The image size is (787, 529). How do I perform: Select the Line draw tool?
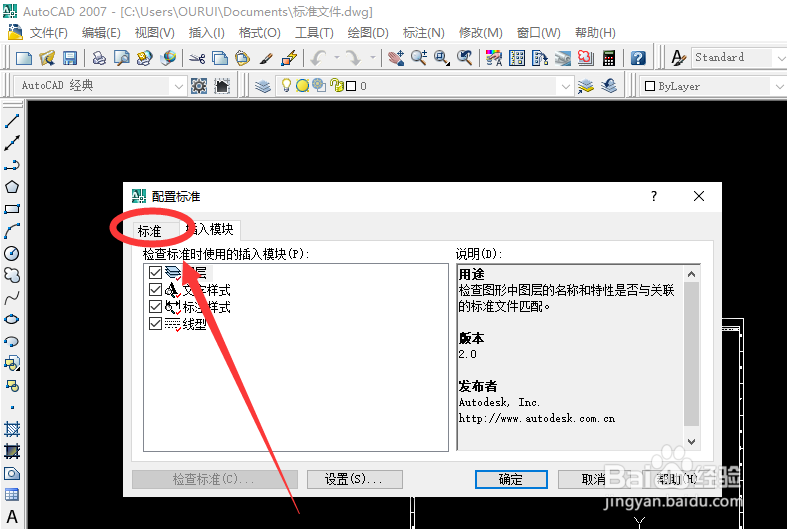[12, 121]
